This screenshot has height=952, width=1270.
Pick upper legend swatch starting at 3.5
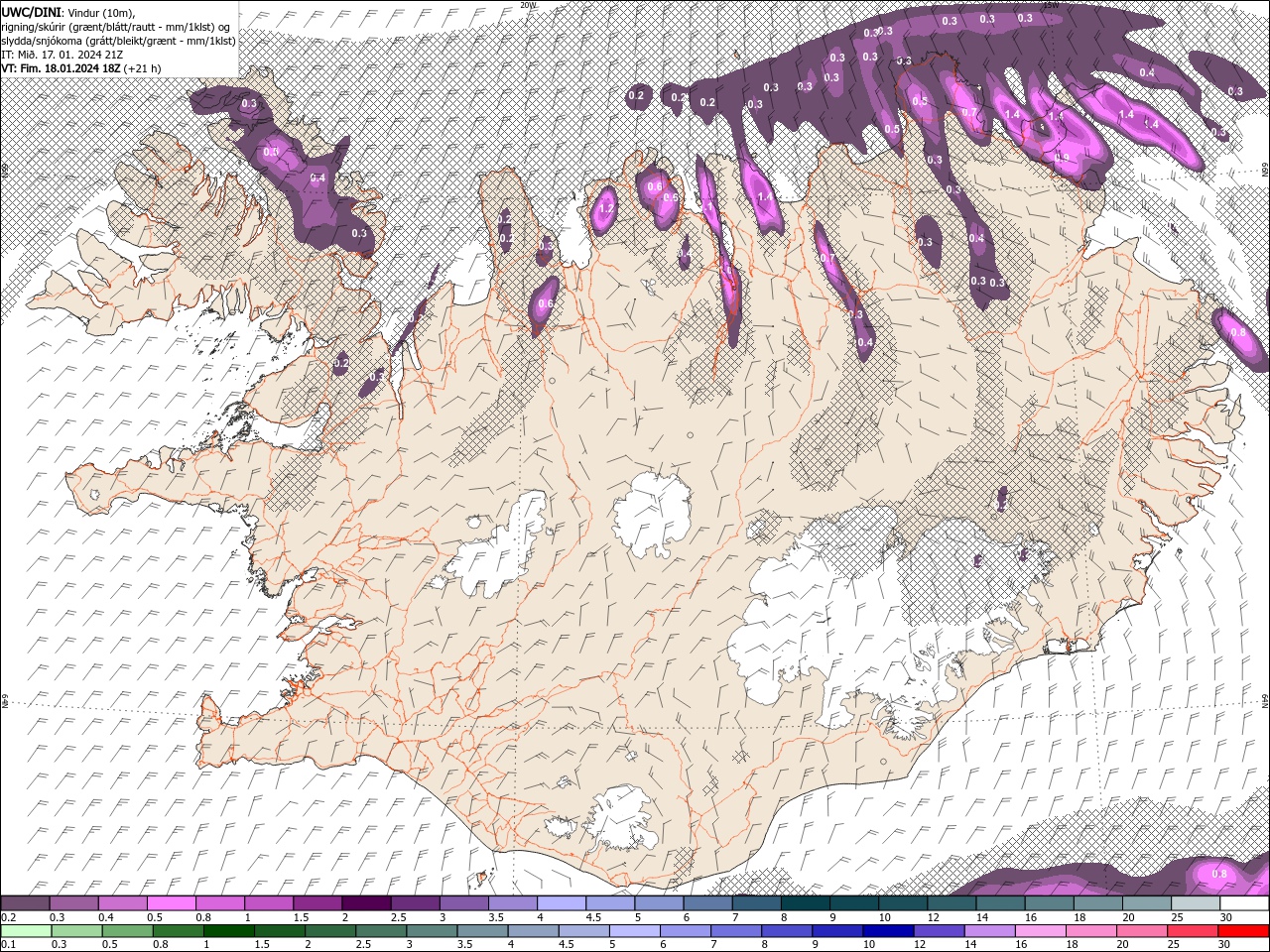(x=512, y=903)
